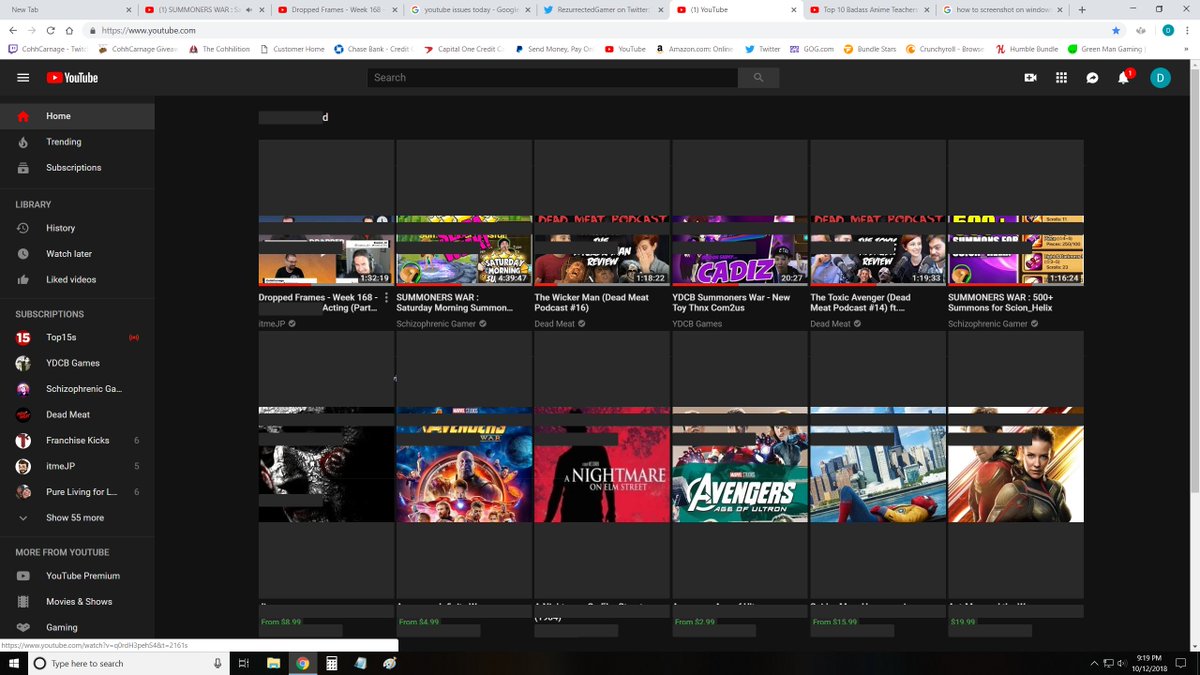Image resolution: width=1200 pixels, height=675 pixels.
Task: Click the browser back arrow
Action: 13,31
